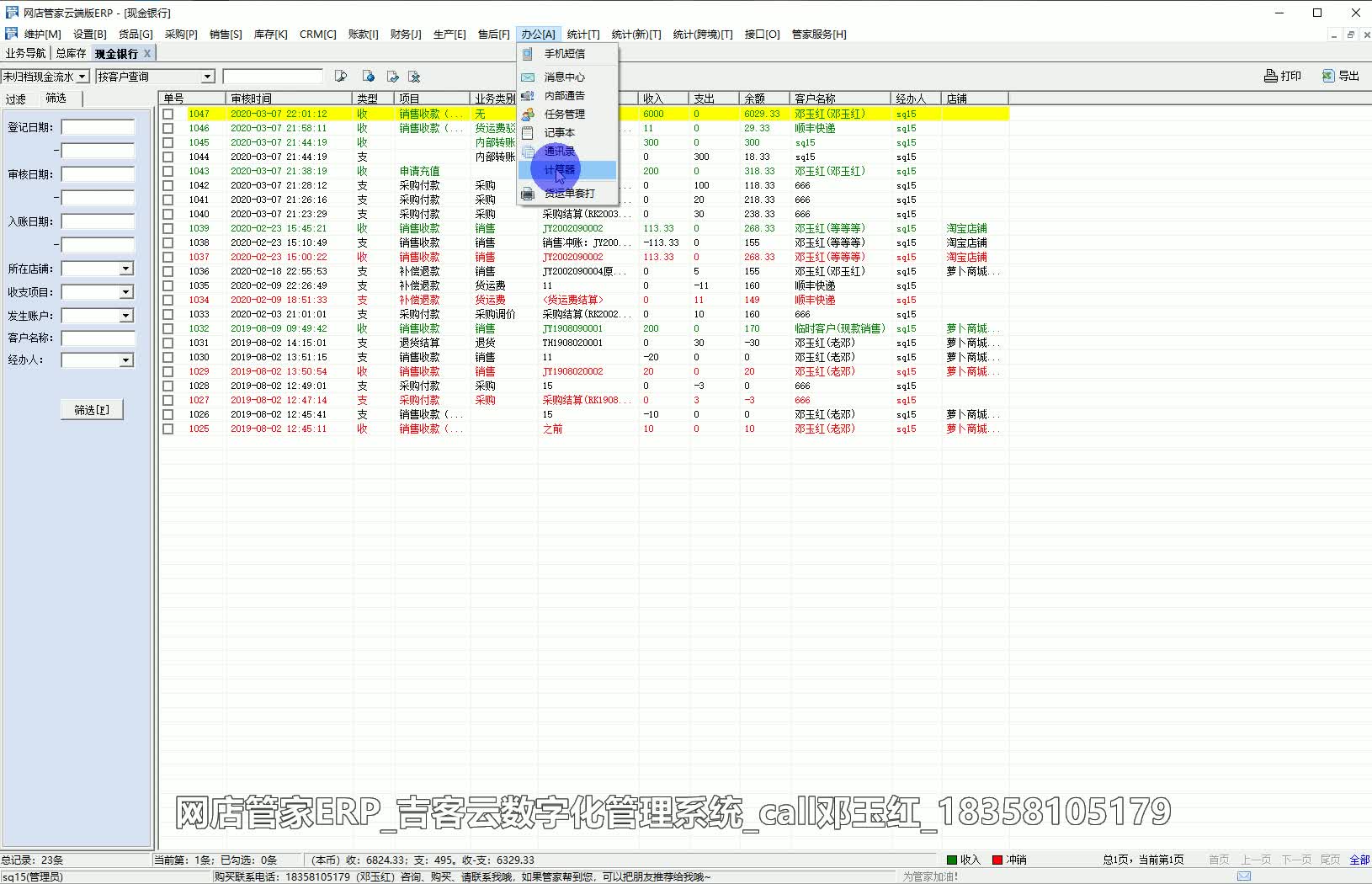The width and height of the screenshot is (1372, 884).
Task: Click the red 冲销 legend swatch
Action: 997,860
